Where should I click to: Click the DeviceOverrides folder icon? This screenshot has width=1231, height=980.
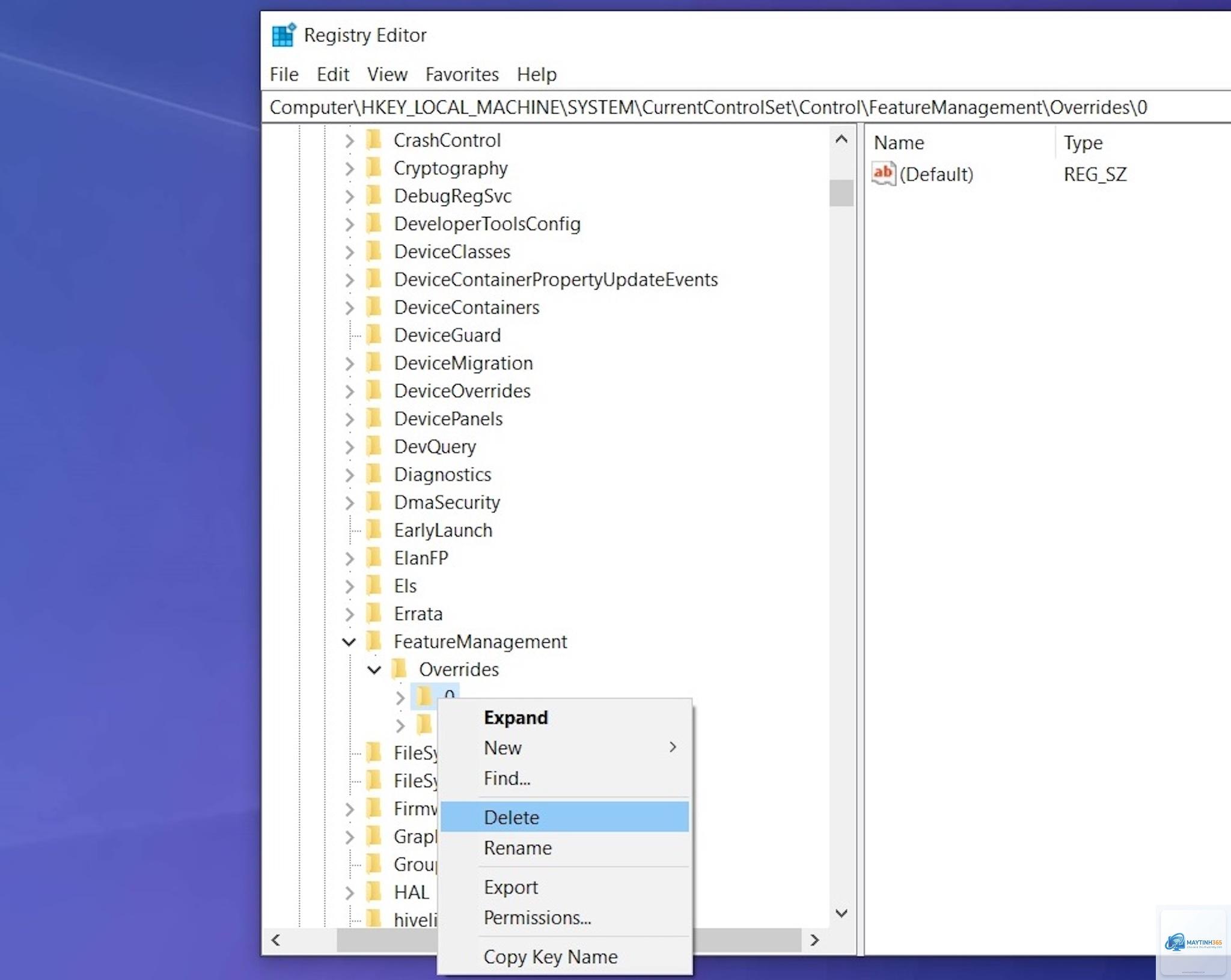[x=374, y=391]
